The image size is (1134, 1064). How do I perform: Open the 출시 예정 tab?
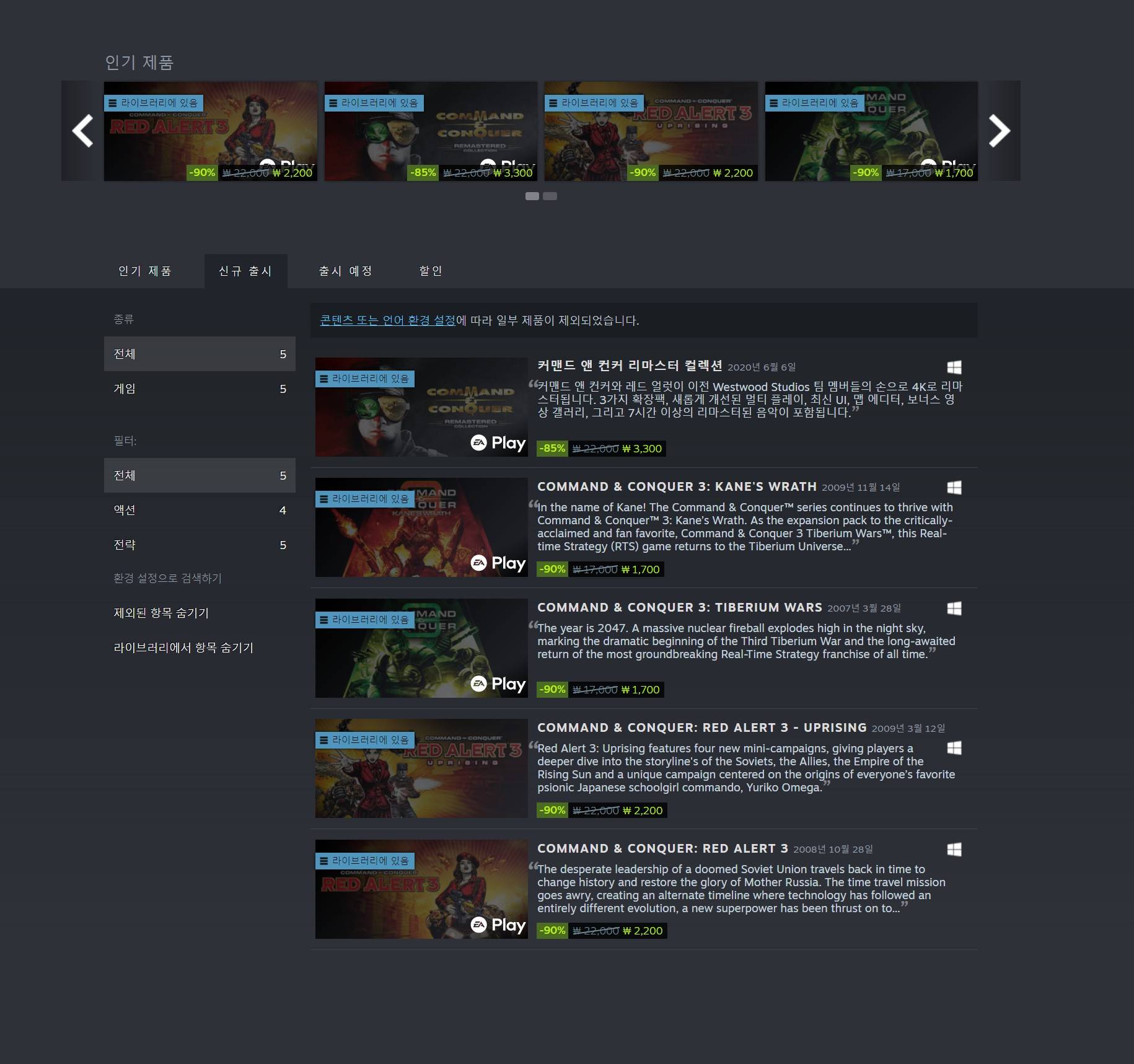click(x=345, y=271)
